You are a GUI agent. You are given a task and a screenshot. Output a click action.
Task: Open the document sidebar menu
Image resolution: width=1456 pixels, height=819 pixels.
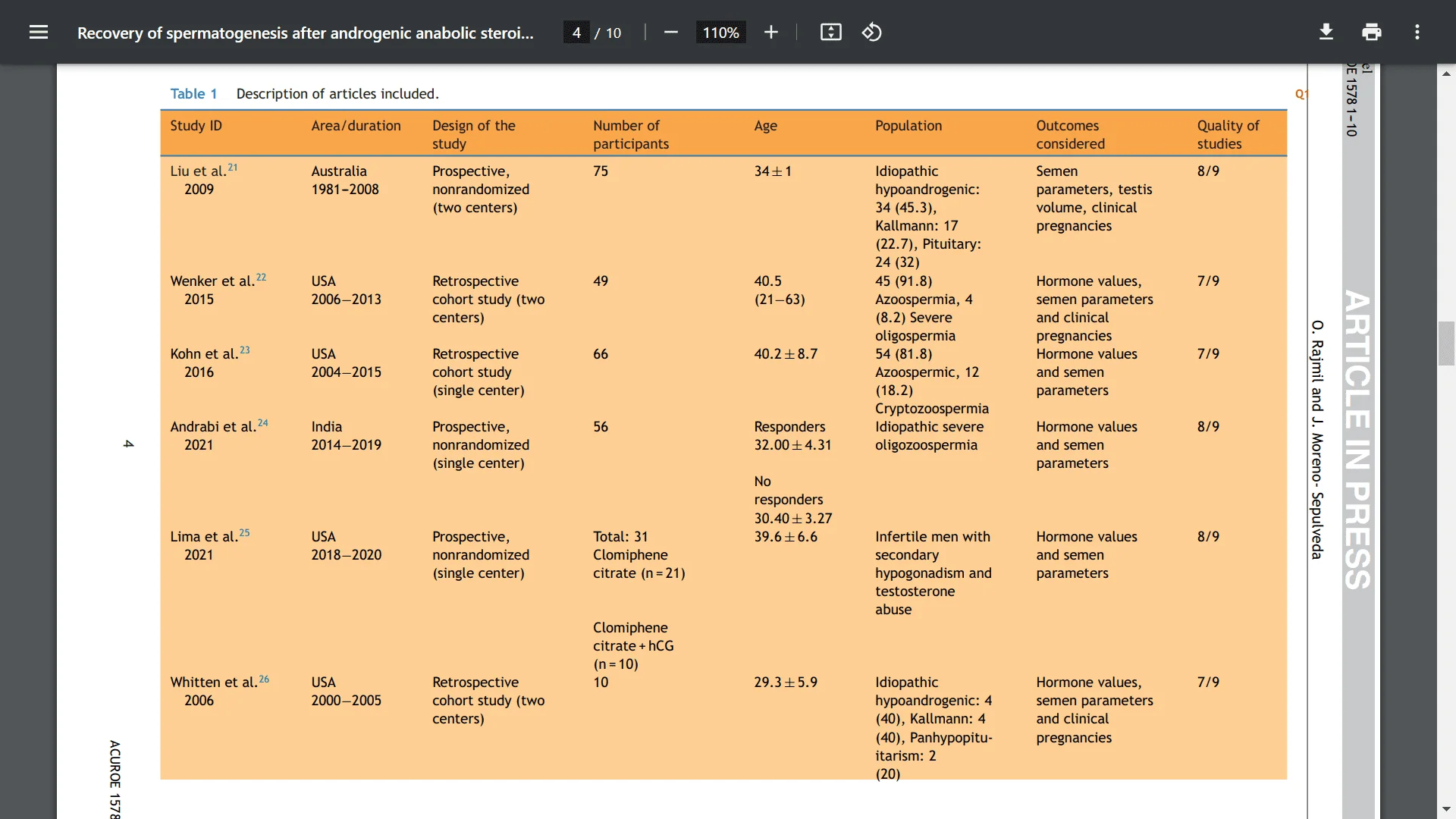(38, 32)
